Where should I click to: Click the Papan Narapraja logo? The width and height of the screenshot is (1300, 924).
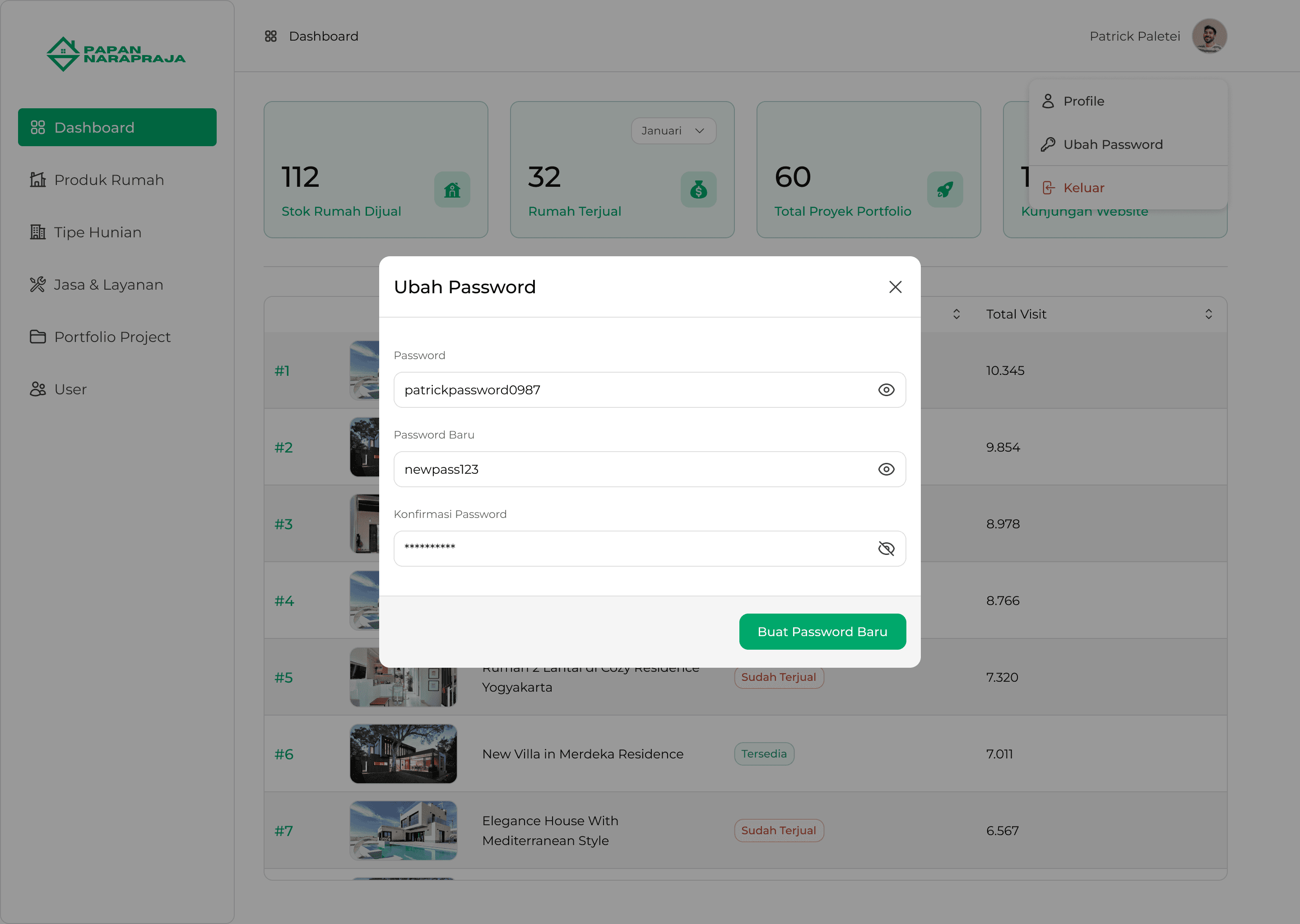click(x=116, y=54)
